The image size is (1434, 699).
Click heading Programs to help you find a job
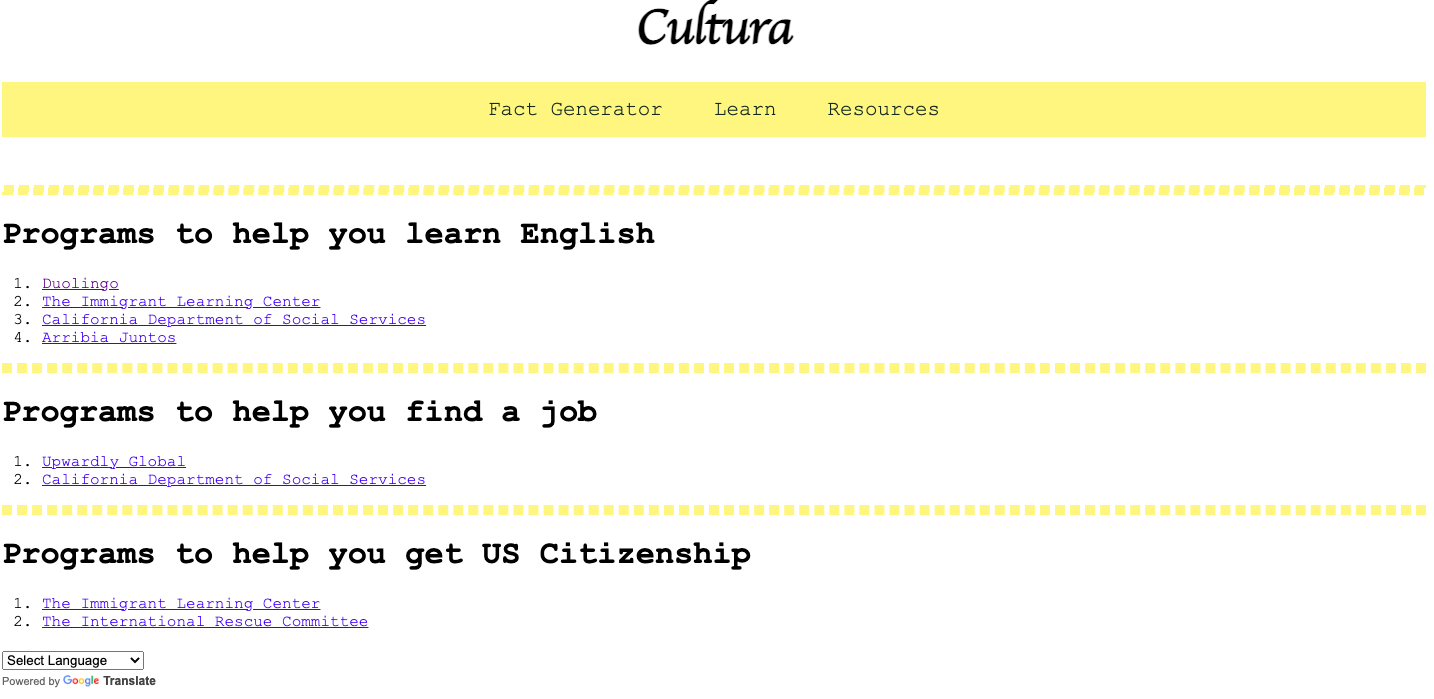click(x=300, y=412)
